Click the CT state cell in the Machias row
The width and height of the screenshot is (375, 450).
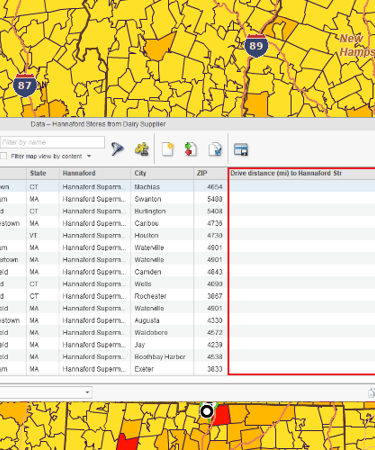click(43, 187)
